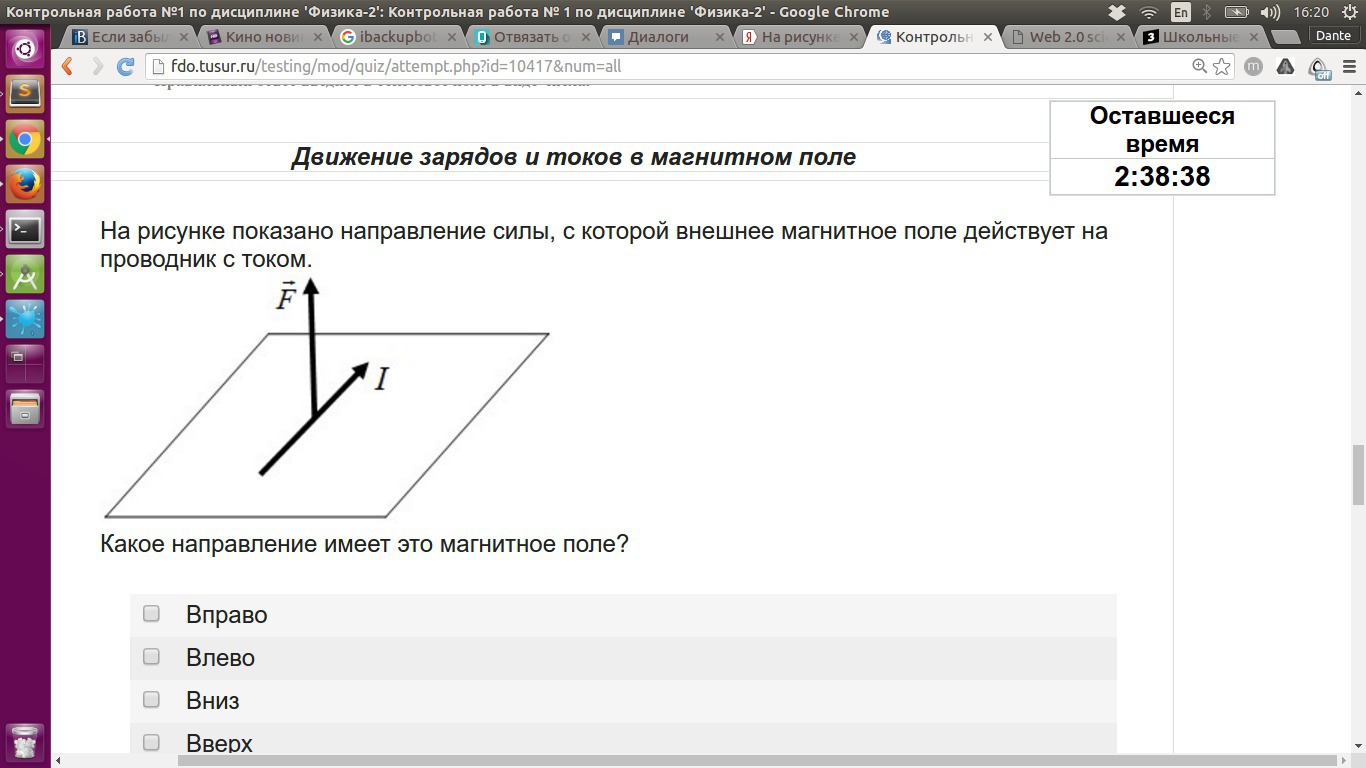Screen dimensions: 1366x768
Task: Open the battery status indicator
Action: [x=1237, y=12]
